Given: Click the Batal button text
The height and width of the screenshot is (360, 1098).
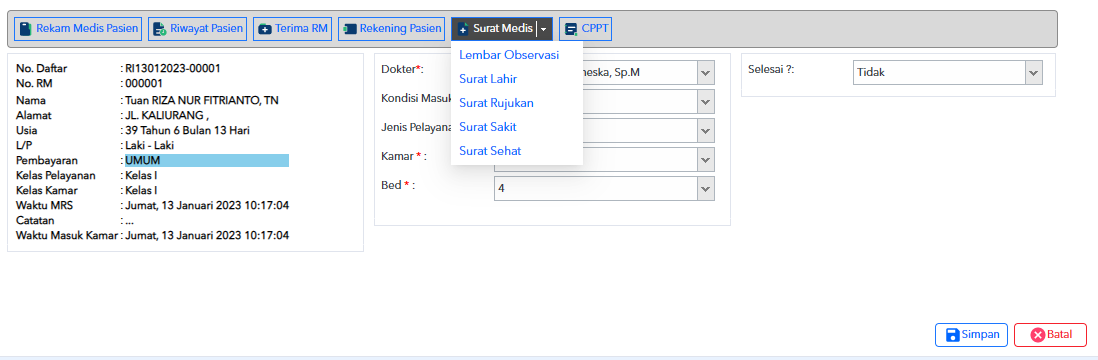Looking at the screenshot, I should [1059, 335].
